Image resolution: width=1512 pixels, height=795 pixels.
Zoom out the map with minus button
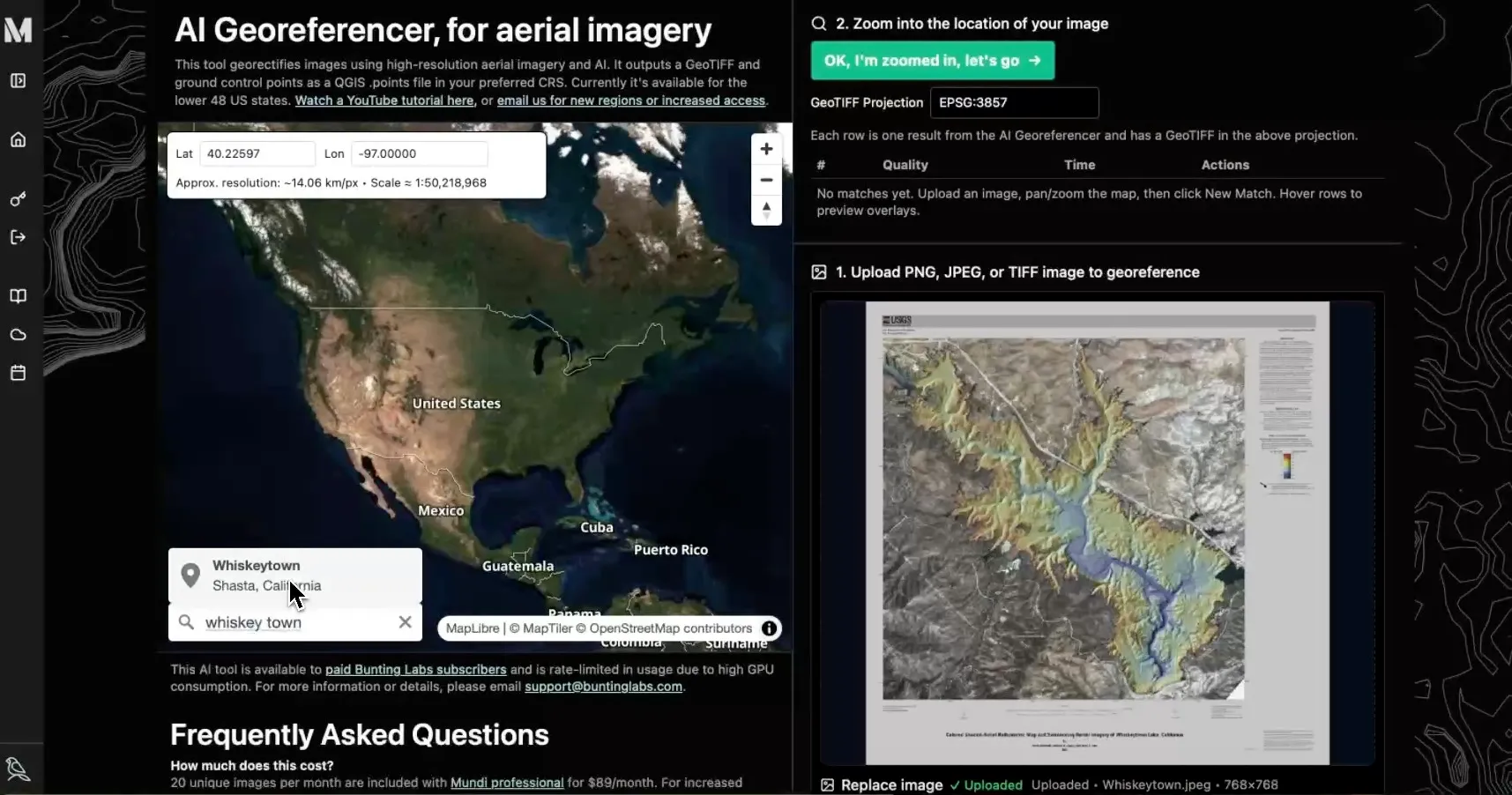click(x=766, y=180)
